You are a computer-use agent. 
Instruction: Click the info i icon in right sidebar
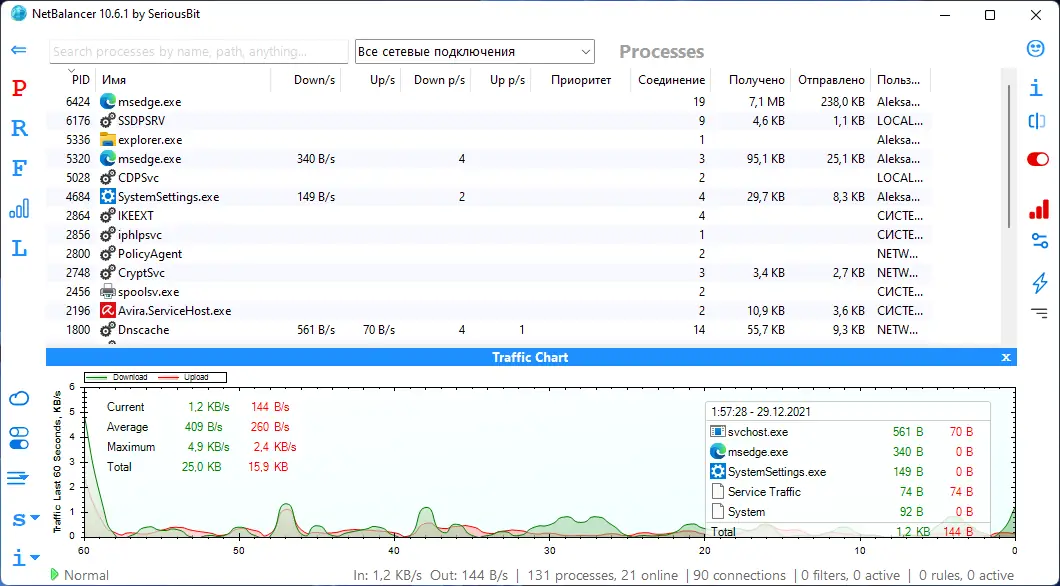pyautogui.click(x=1036, y=88)
